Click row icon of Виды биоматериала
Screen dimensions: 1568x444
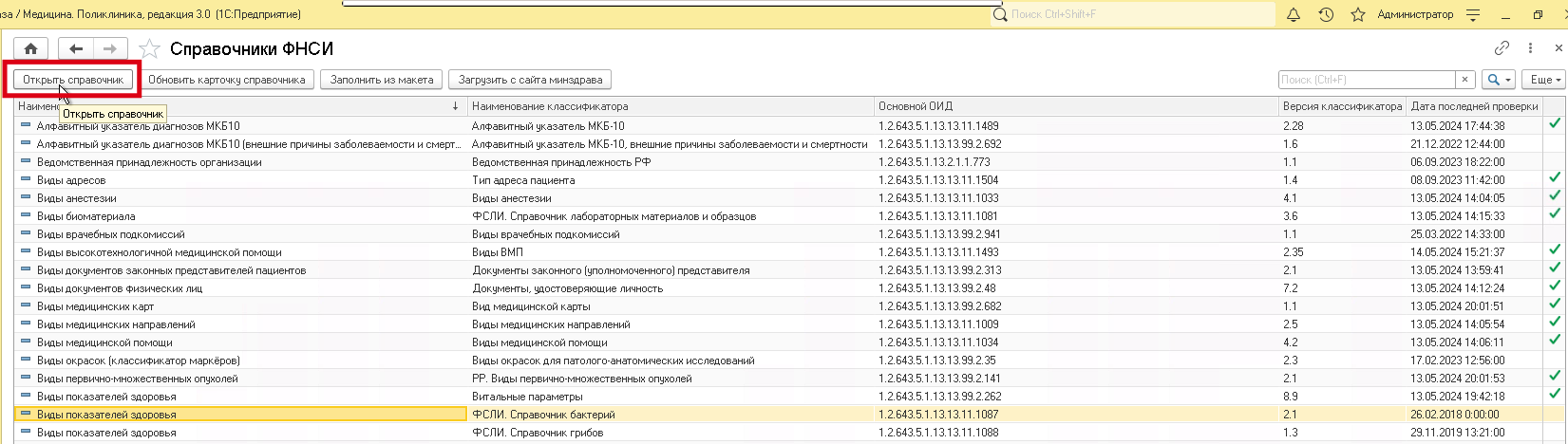pos(26,215)
